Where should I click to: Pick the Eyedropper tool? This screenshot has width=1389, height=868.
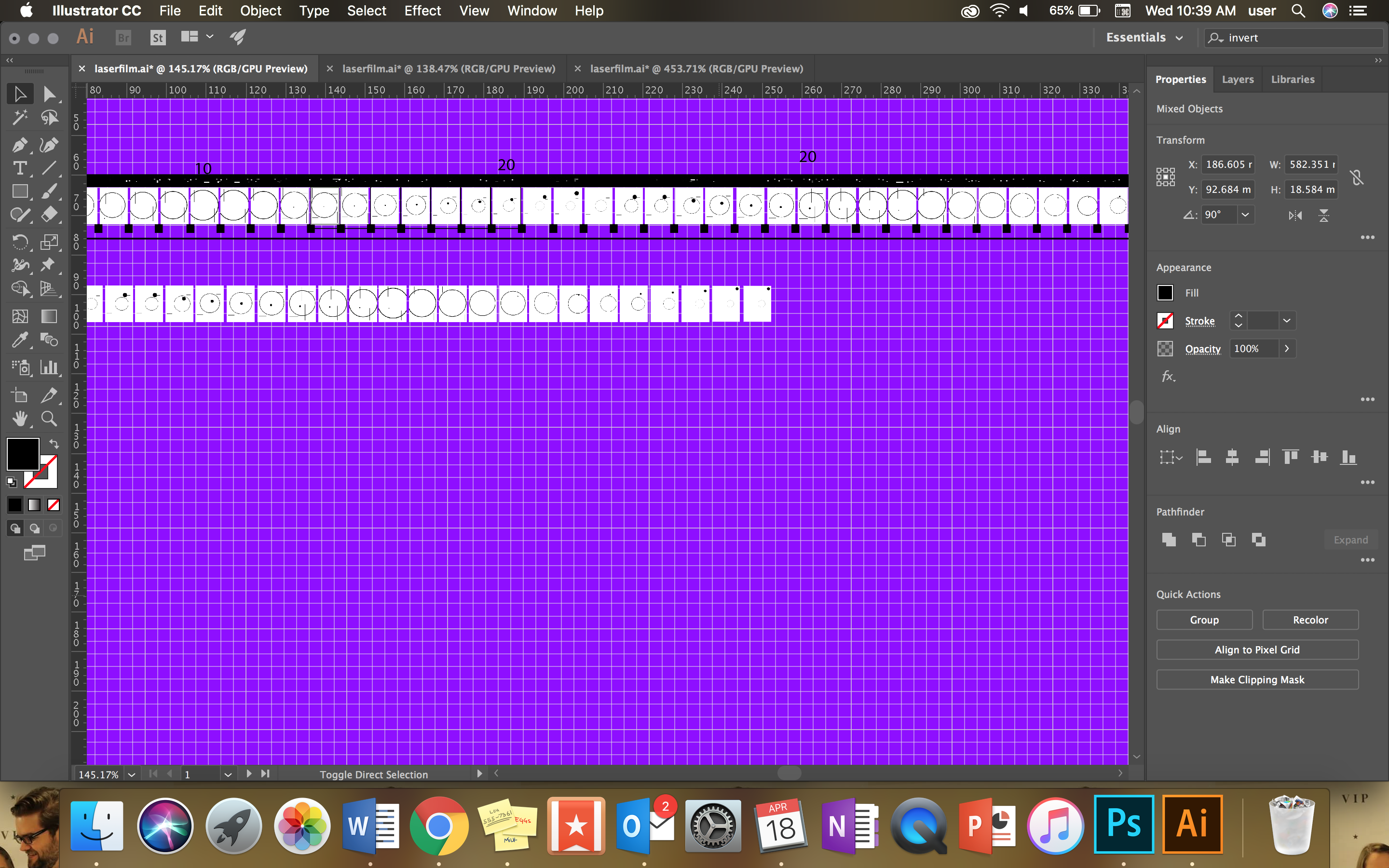[20, 340]
